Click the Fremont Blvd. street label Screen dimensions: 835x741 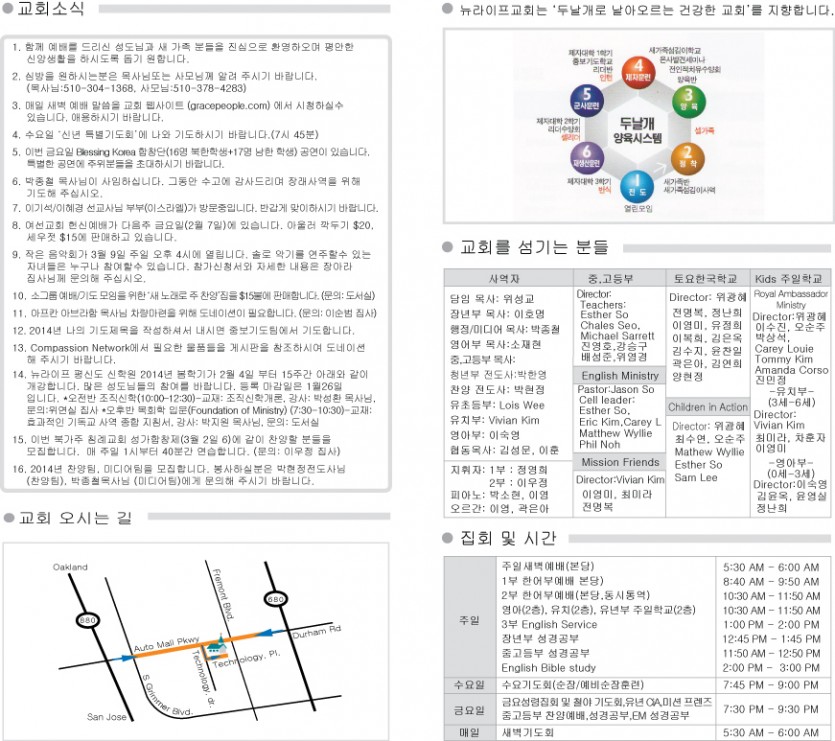click(x=223, y=595)
